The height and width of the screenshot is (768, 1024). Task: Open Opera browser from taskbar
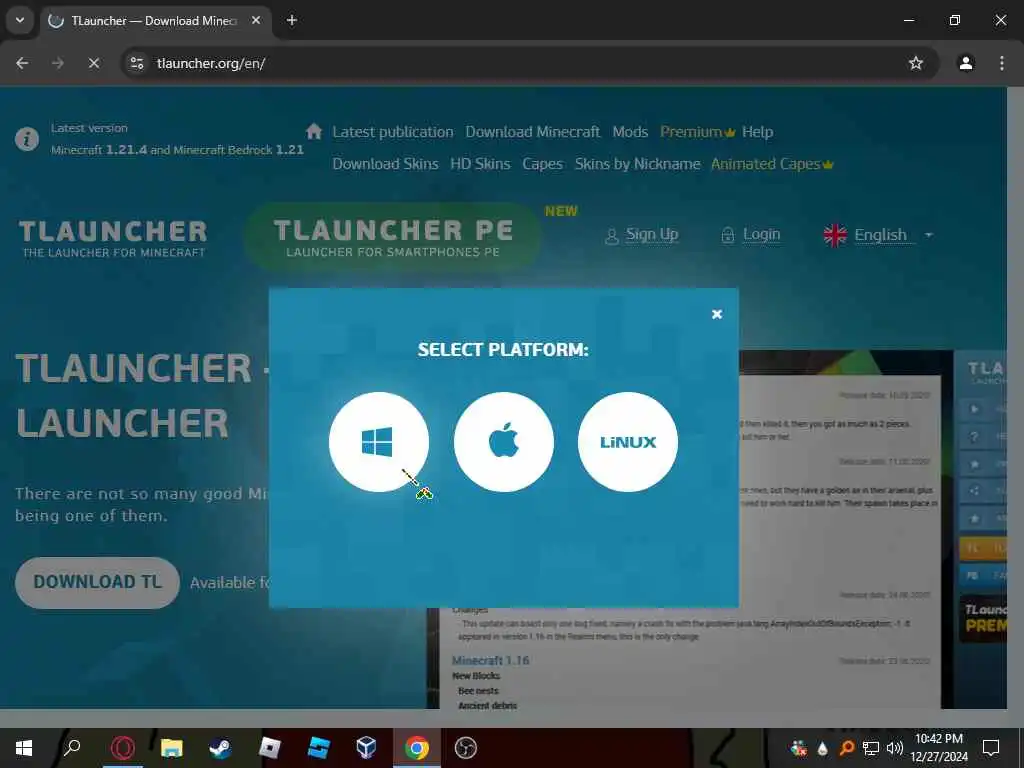pyautogui.click(x=123, y=748)
